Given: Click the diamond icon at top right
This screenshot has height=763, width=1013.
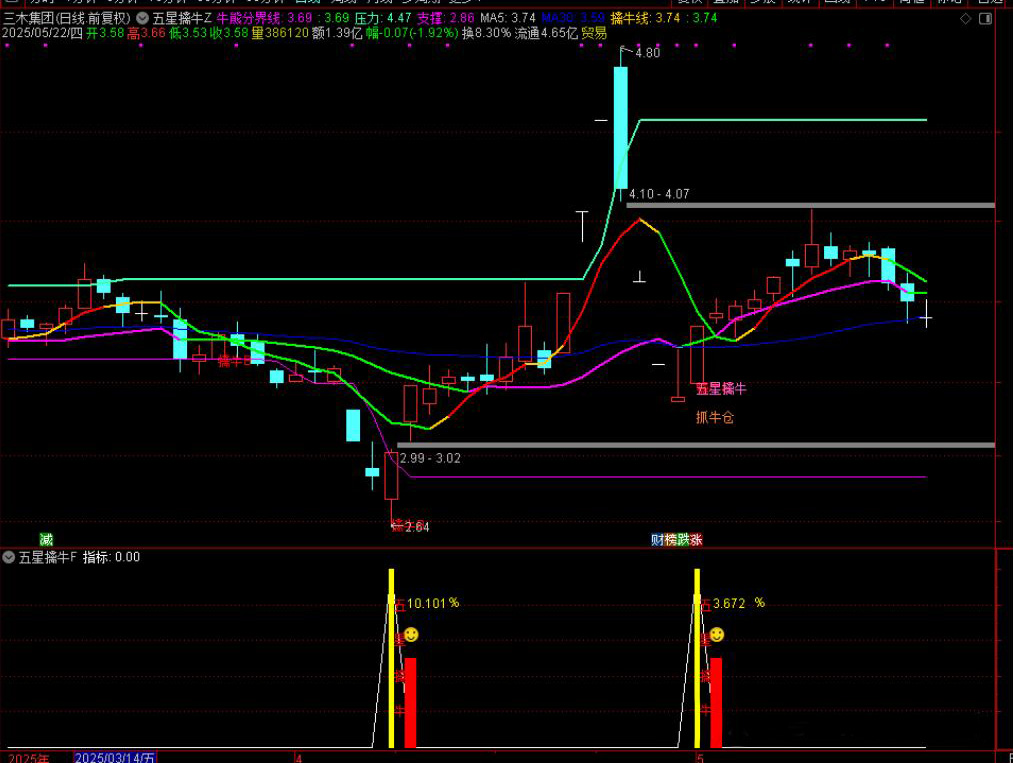Looking at the screenshot, I should click(x=965, y=18).
